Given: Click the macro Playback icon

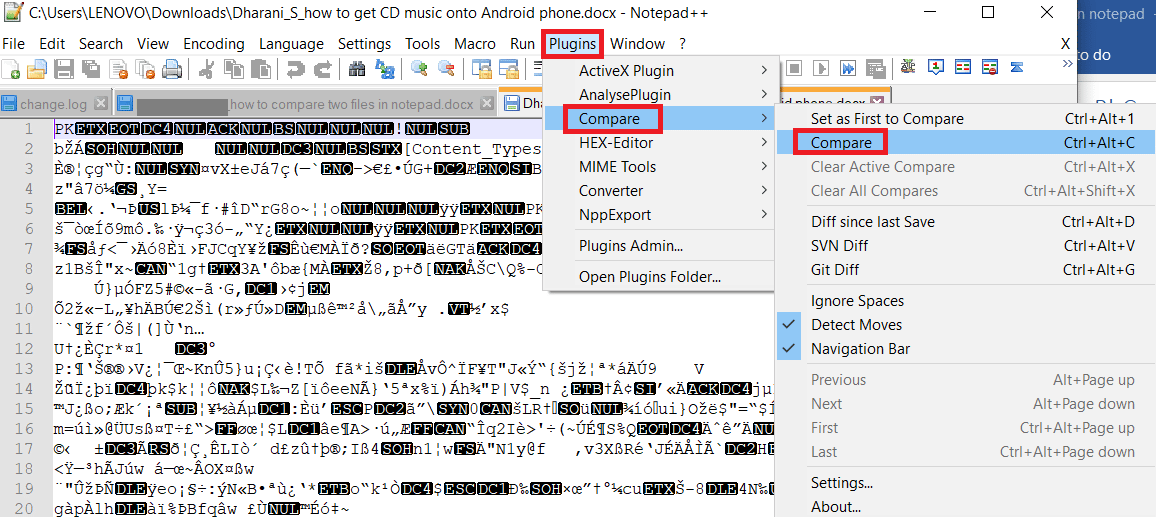Looking at the screenshot, I should tap(821, 68).
